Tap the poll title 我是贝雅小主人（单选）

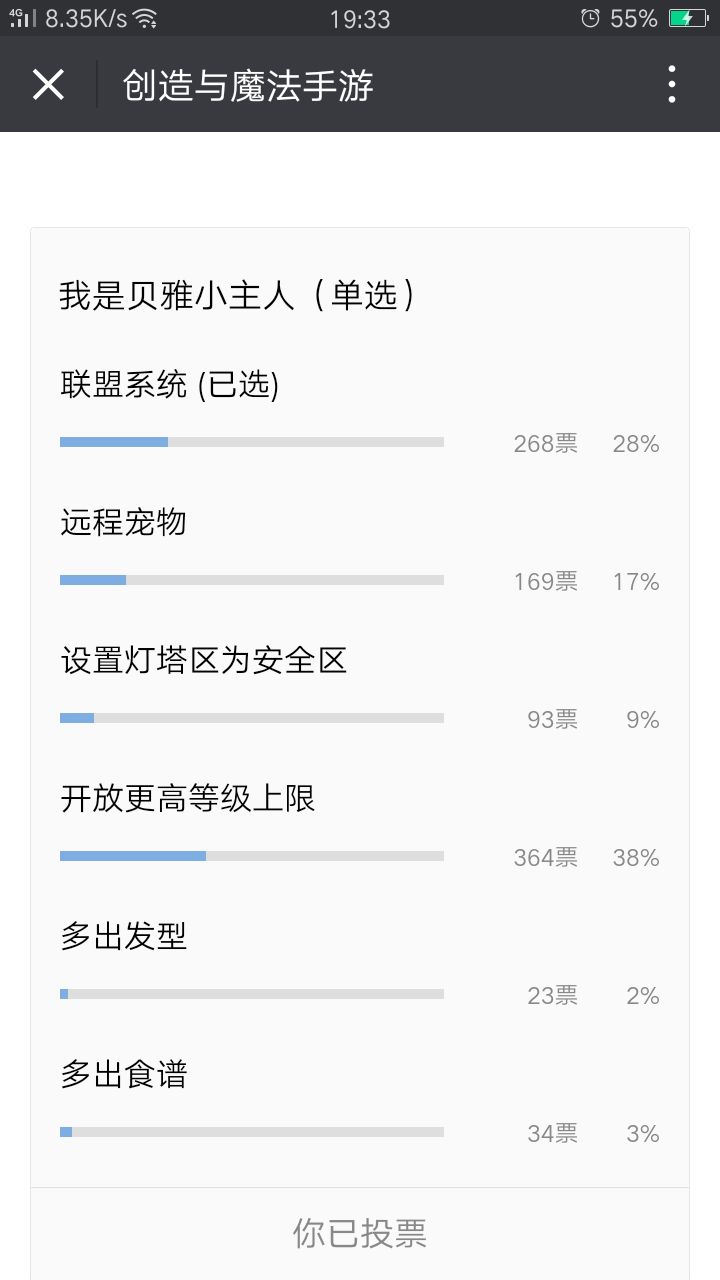point(237,295)
